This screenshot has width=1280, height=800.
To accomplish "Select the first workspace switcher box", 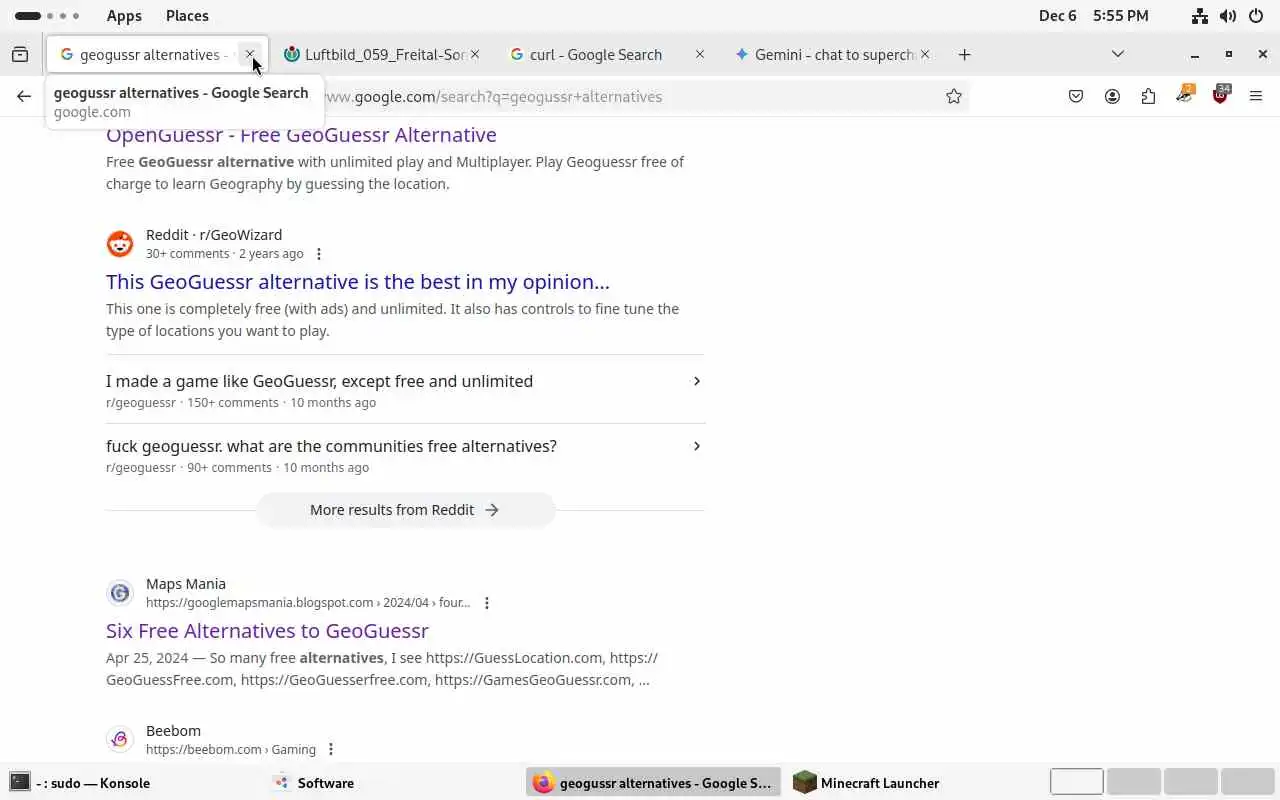I will [1077, 782].
